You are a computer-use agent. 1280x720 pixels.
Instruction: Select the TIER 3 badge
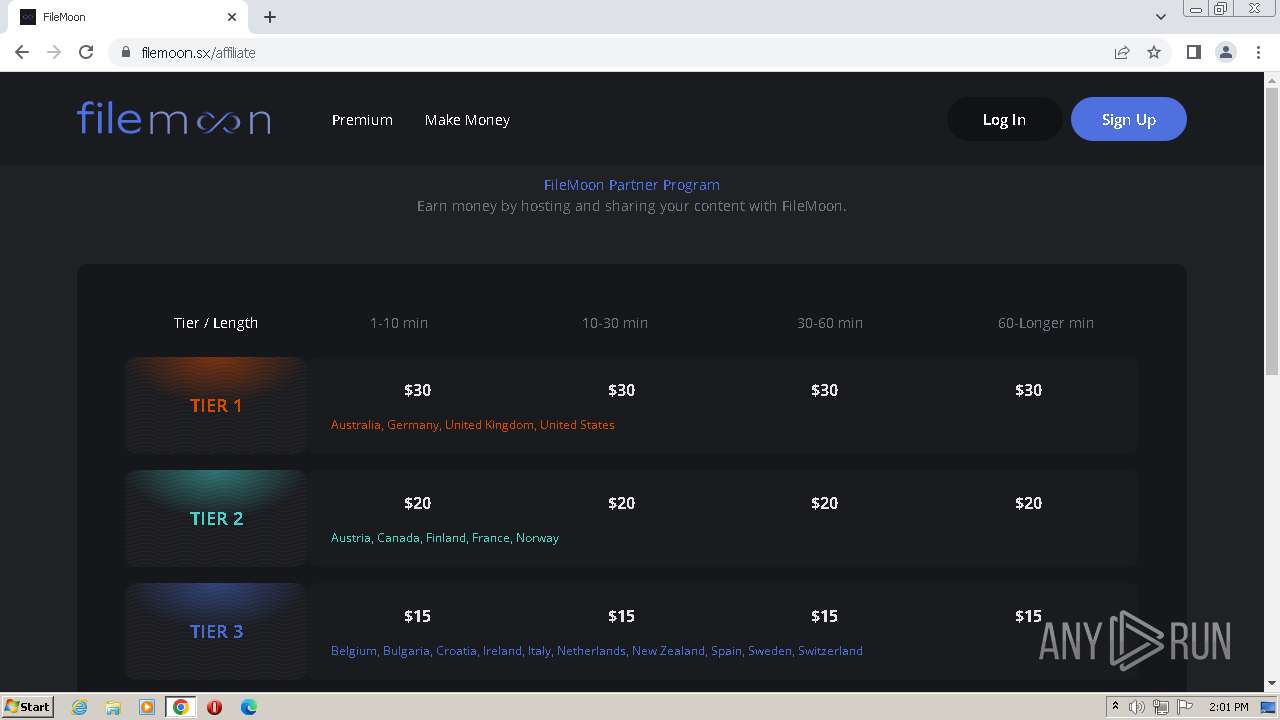click(x=216, y=631)
